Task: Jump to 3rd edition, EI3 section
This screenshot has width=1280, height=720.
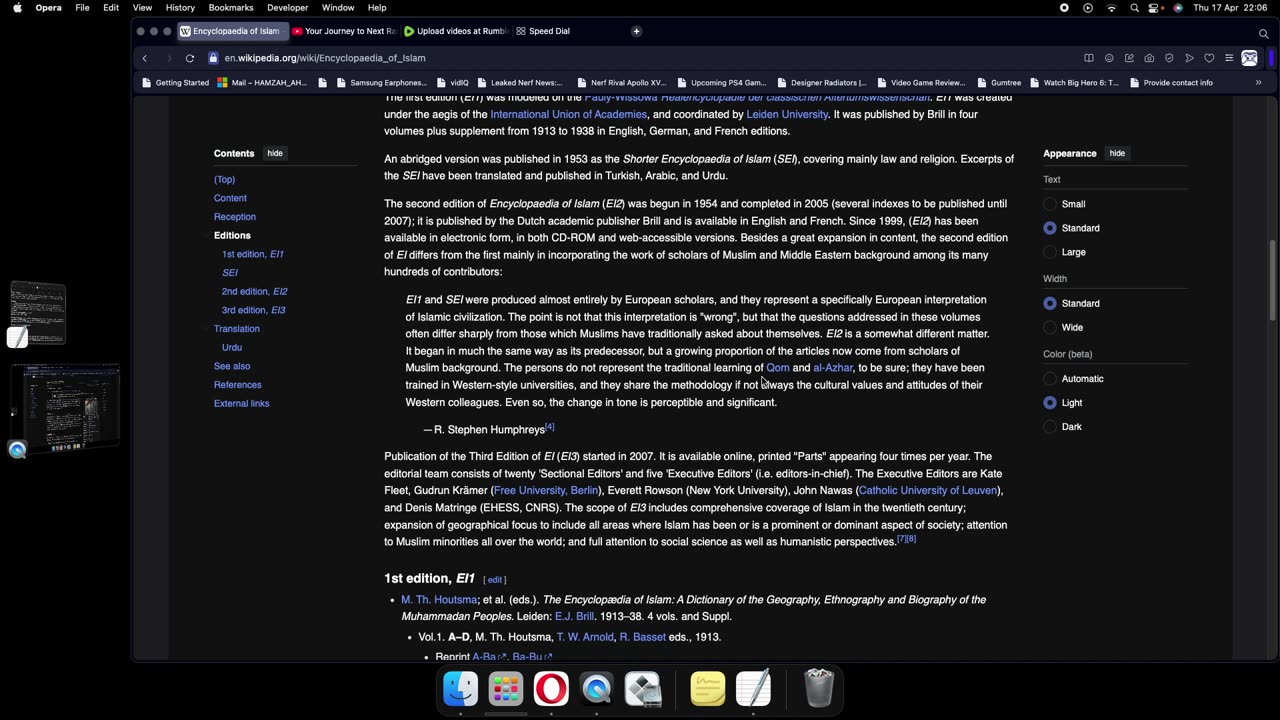Action: (253, 310)
